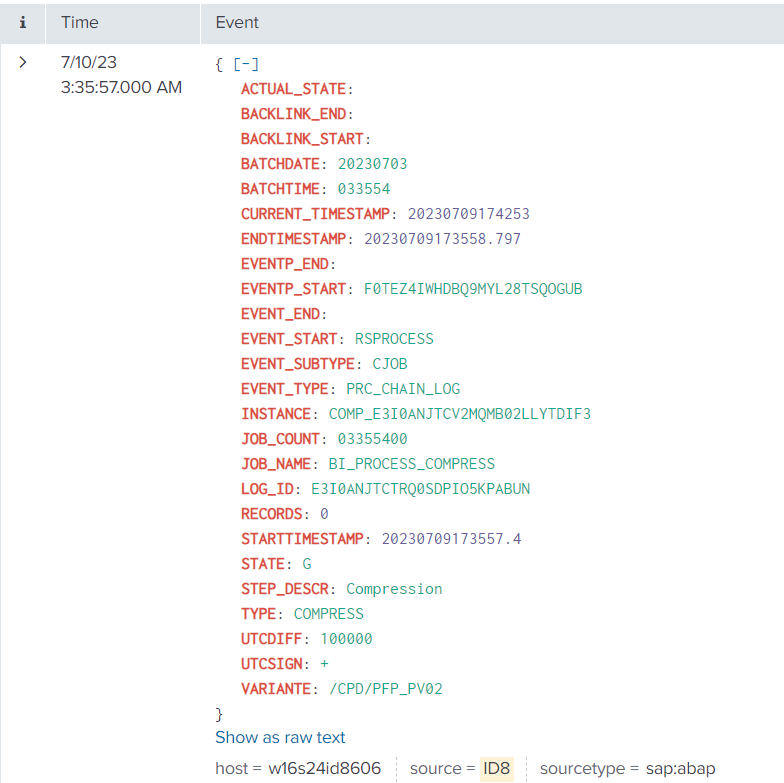The image size is (784, 783).
Task: Click the event timestamp 3:35:57.000 AM
Action: click(121, 87)
